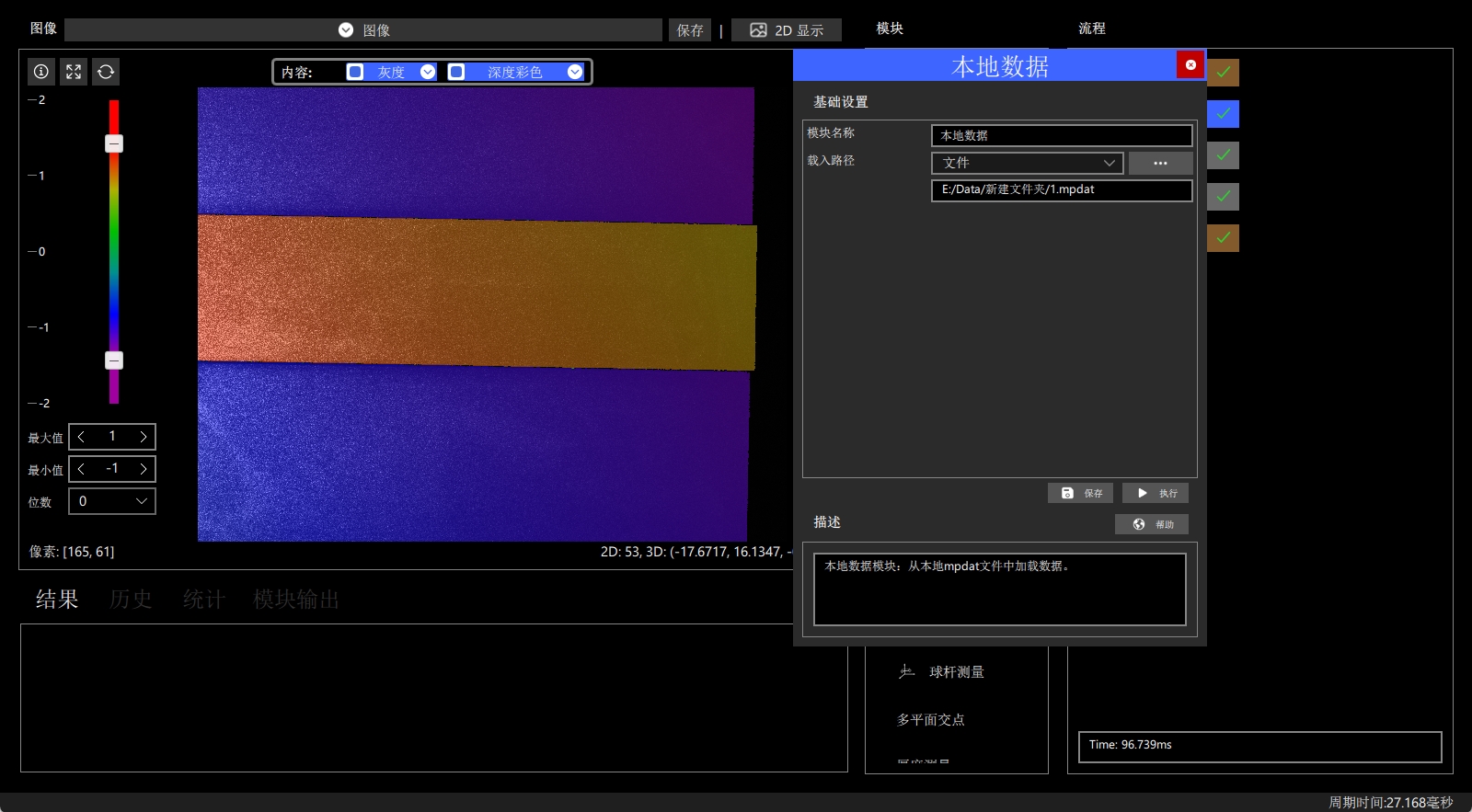Viewport: 1472px width, 812px height.
Task: Expand the 深度彩色 dropdown arrow
Action: 575,72
